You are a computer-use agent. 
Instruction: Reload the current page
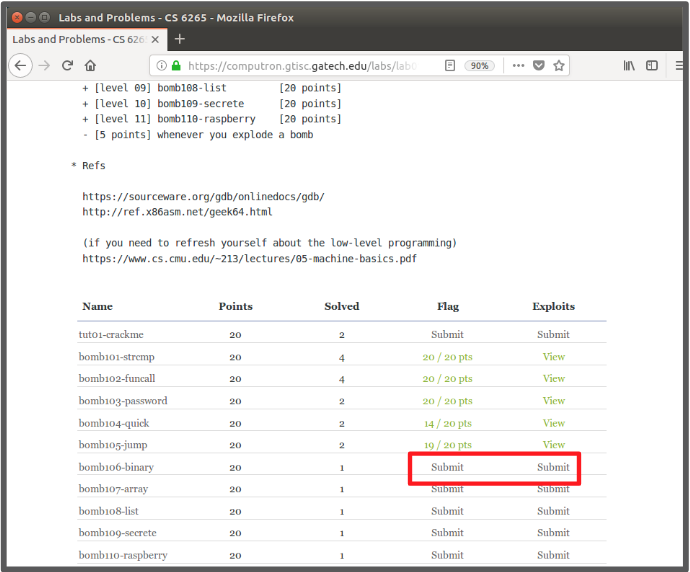[67, 66]
